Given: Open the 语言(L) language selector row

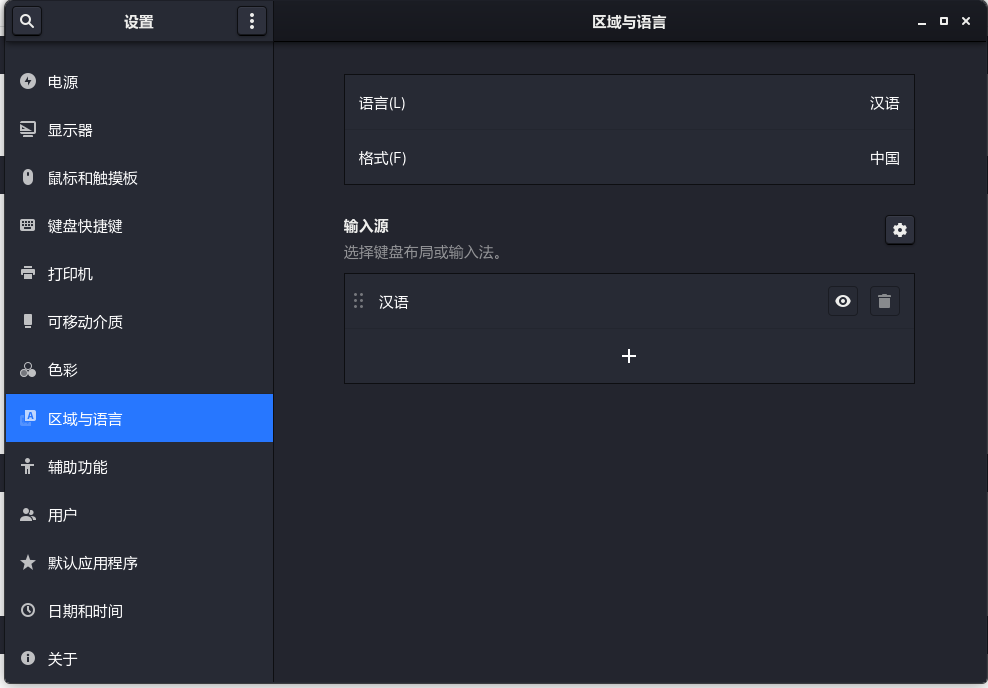Looking at the screenshot, I should (629, 103).
